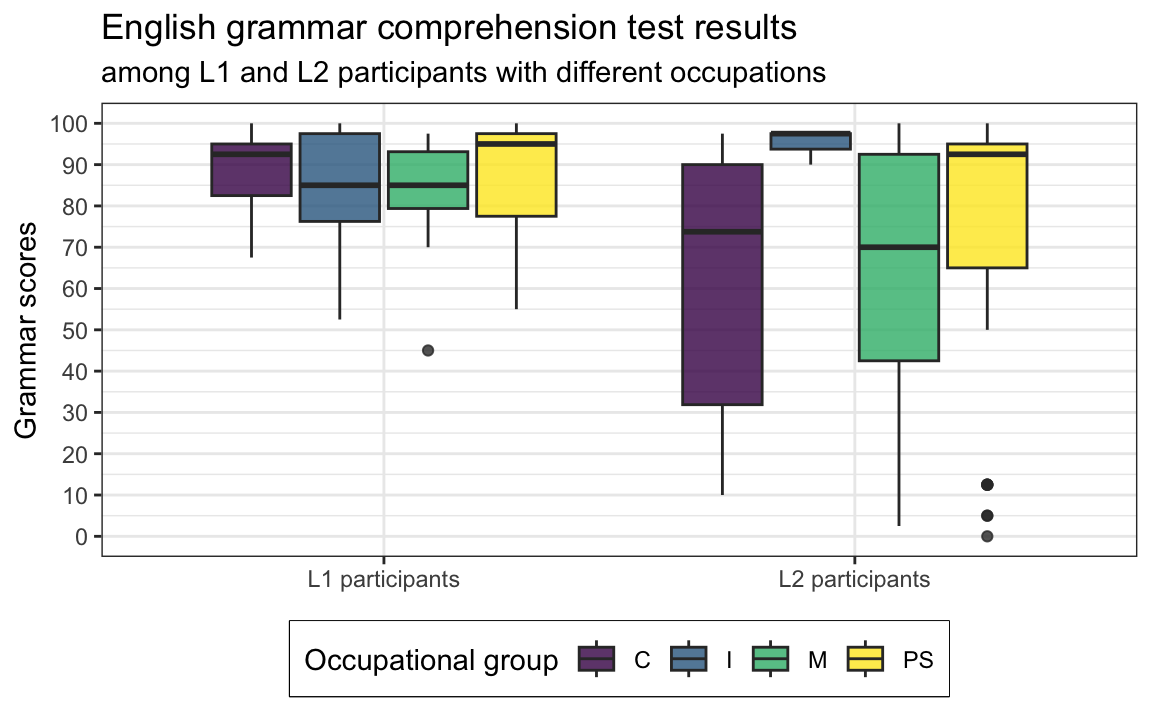Select the yellow PS box for L1 participants
This screenshot has height=711, width=1152.
pos(516,175)
